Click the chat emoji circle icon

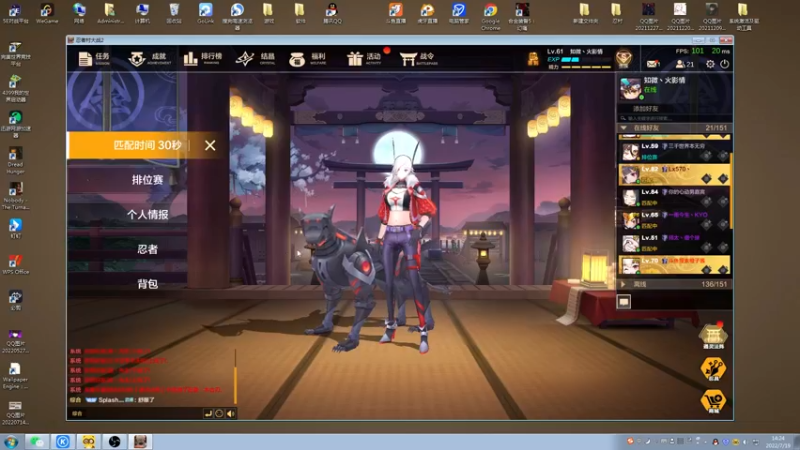pyautogui.click(x=219, y=414)
